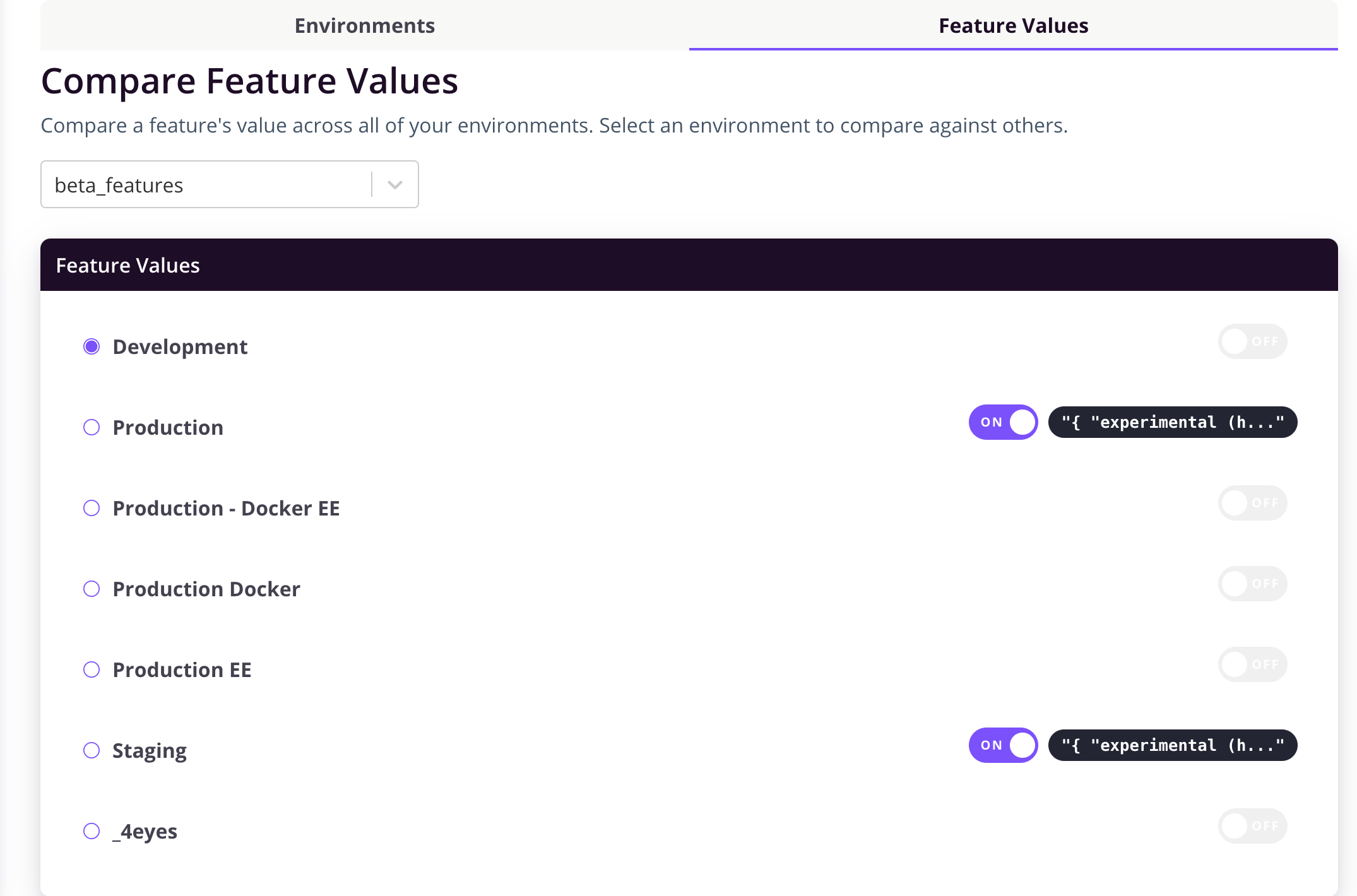Select the _4eyes radio button

tap(92, 831)
